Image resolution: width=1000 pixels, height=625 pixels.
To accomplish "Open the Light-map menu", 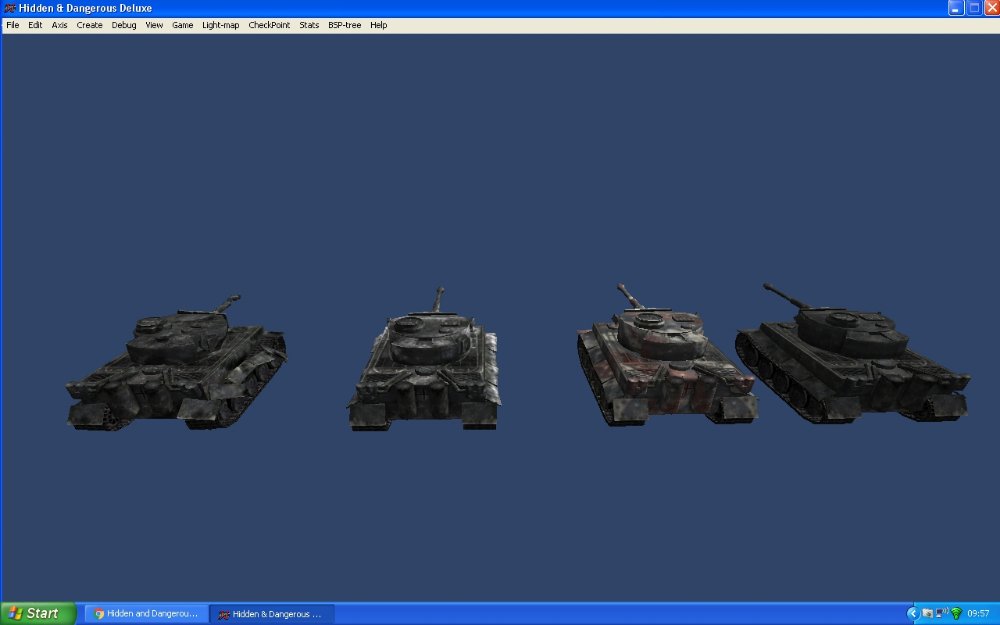I will 220,25.
